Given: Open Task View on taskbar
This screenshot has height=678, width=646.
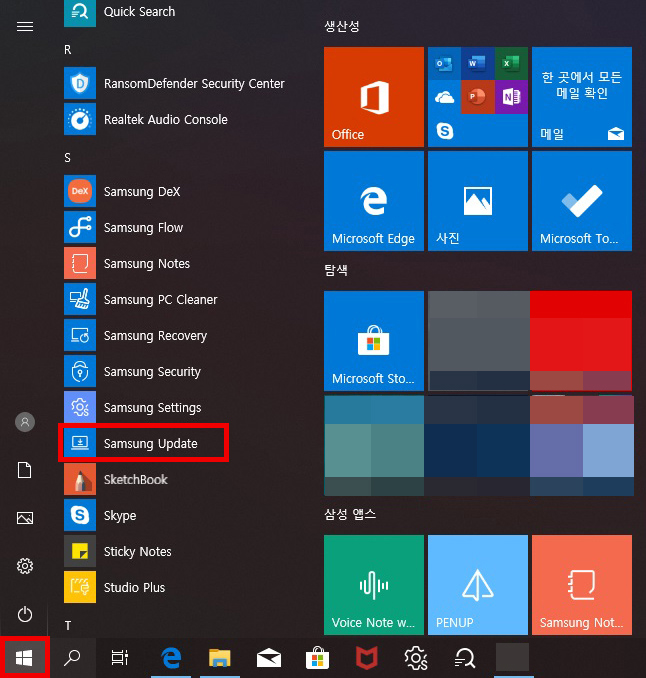Looking at the screenshot, I should pyautogui.click(x=120, y=658).
